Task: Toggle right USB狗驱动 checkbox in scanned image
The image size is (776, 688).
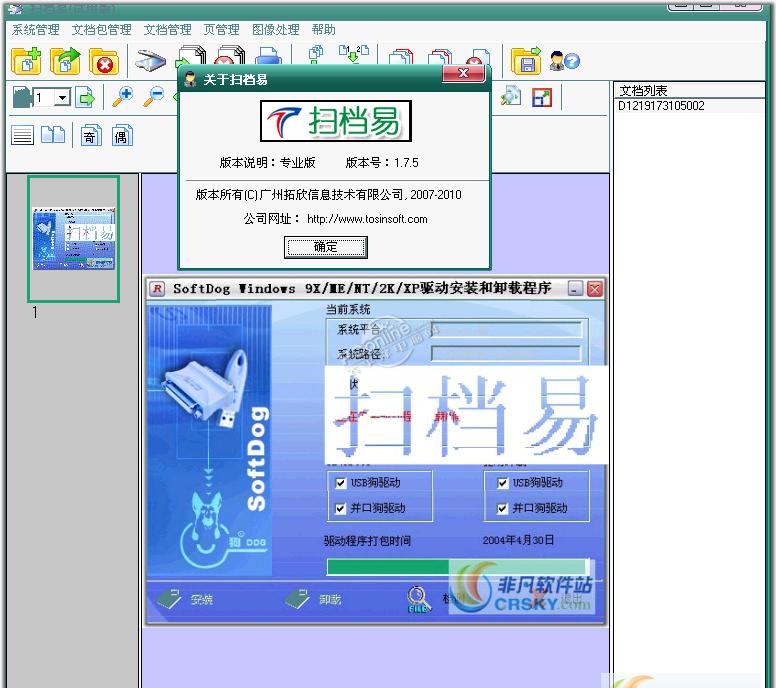Action: (502, 483)
